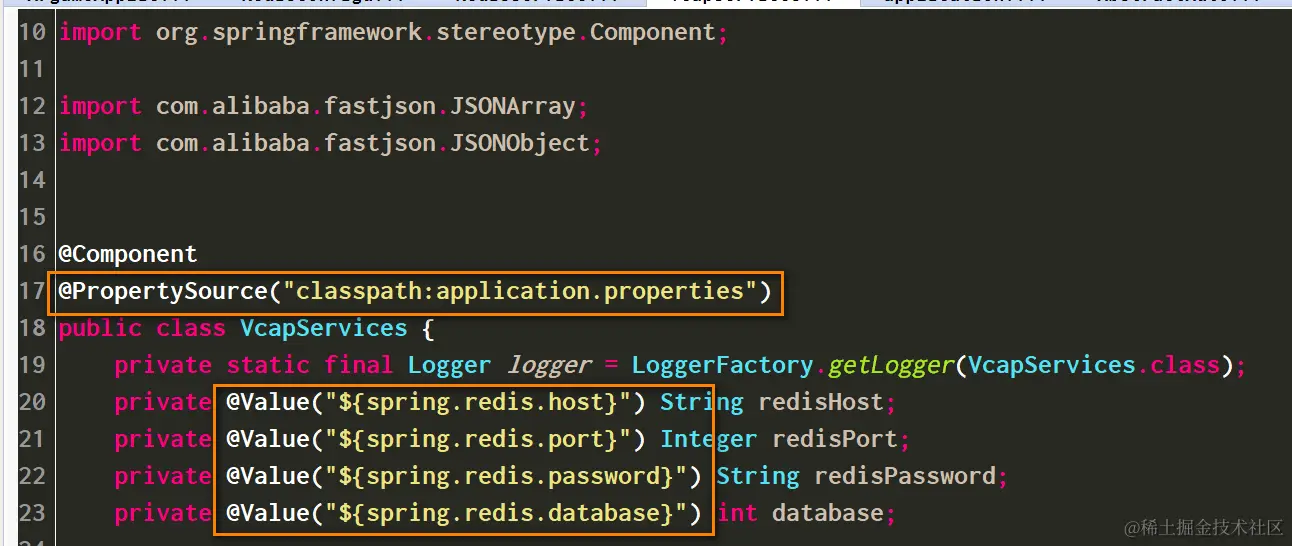Click line number 16 in the gutter
This screenshot has height=546, width=1292.
[32, 255]
